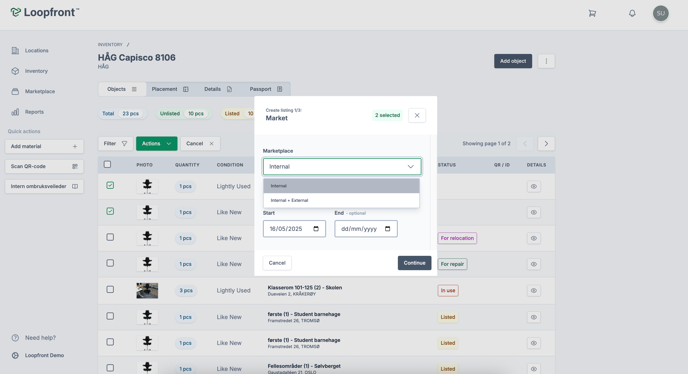
Task: Go to next page arrow
Action: pos(546,144)
